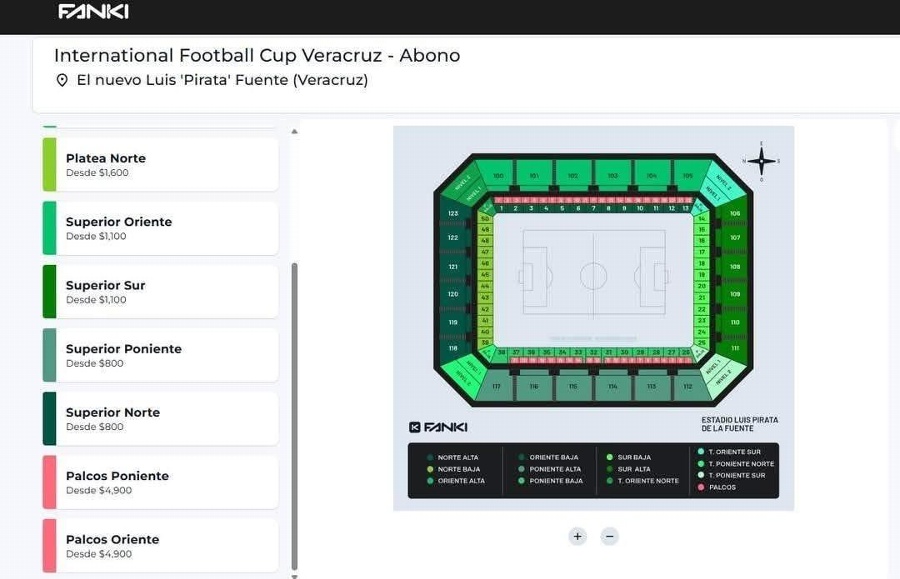Click section 102 on stadium map
The width and height of the screenshot is (900, 579).
tap(573, 174)
